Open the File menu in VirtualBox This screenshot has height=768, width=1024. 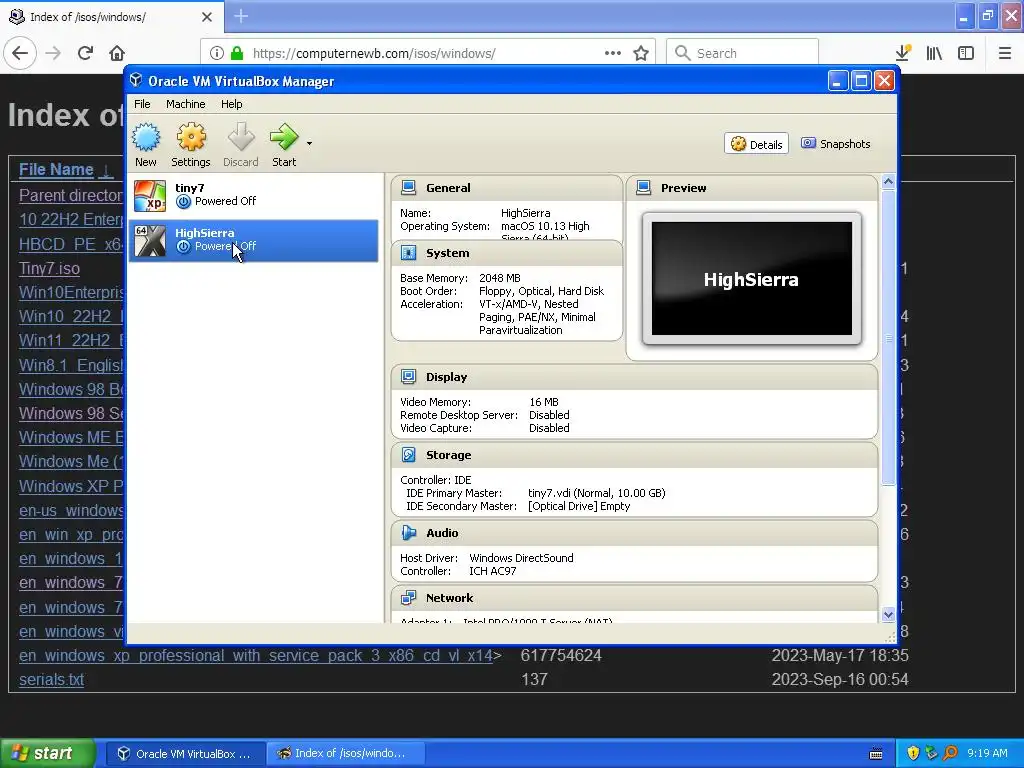click(142, 104)
